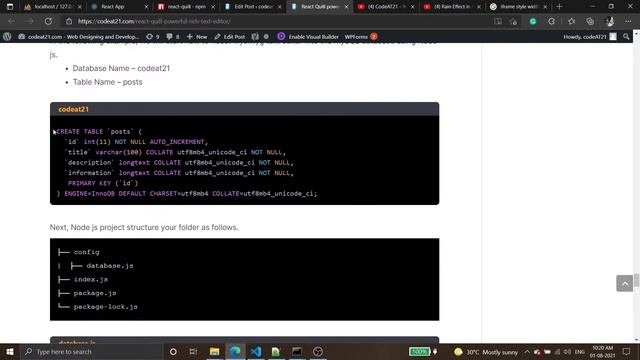This screenshot has width=640, height=360.
Task: Open a new browser tab
Action: (559, 7)
